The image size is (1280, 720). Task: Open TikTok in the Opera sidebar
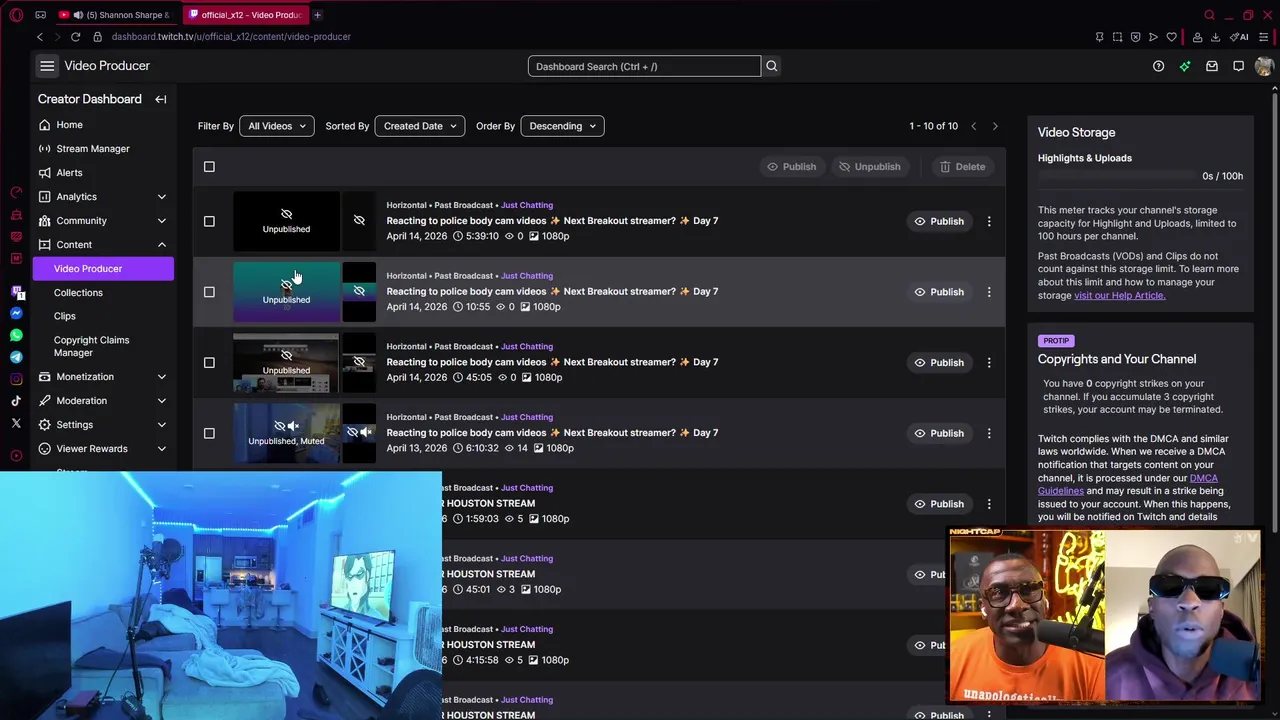pos(16,401)
